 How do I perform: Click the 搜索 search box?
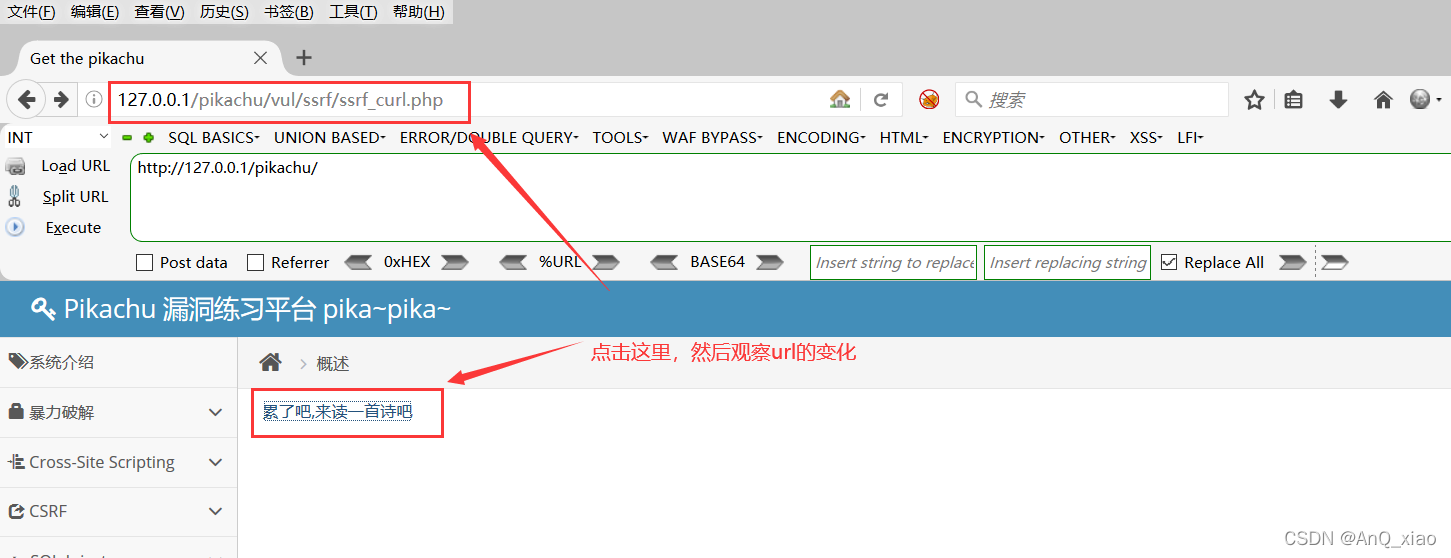tap(1092, 100)
